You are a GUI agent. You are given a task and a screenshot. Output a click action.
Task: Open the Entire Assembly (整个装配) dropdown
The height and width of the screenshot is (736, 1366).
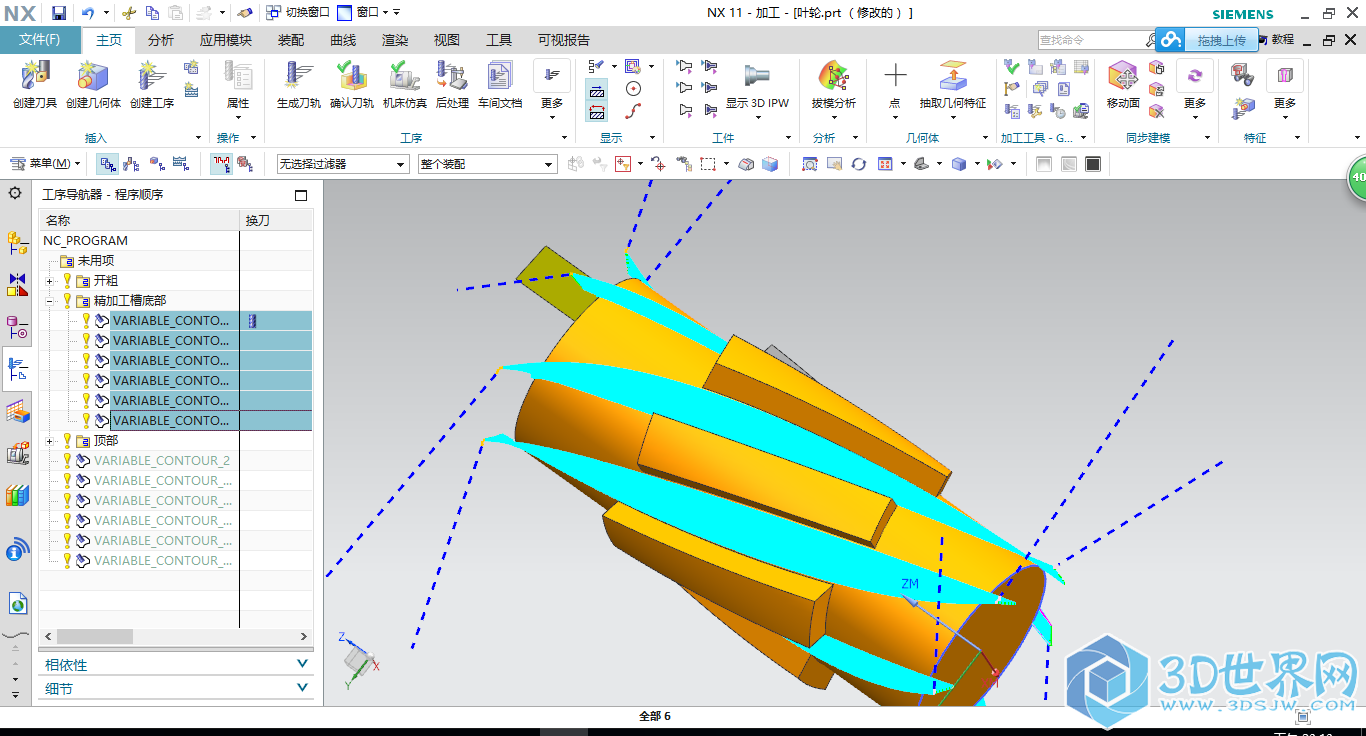[487, 164]
